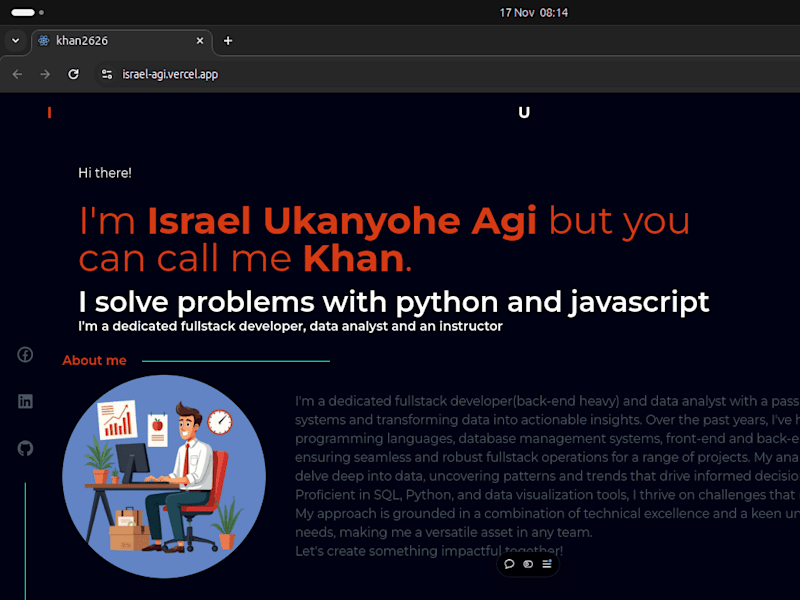This screenshot has width=800, height=600.
Task: Reload the page with refresh icon
Action: pyautogui.click(x=73, y=74)
